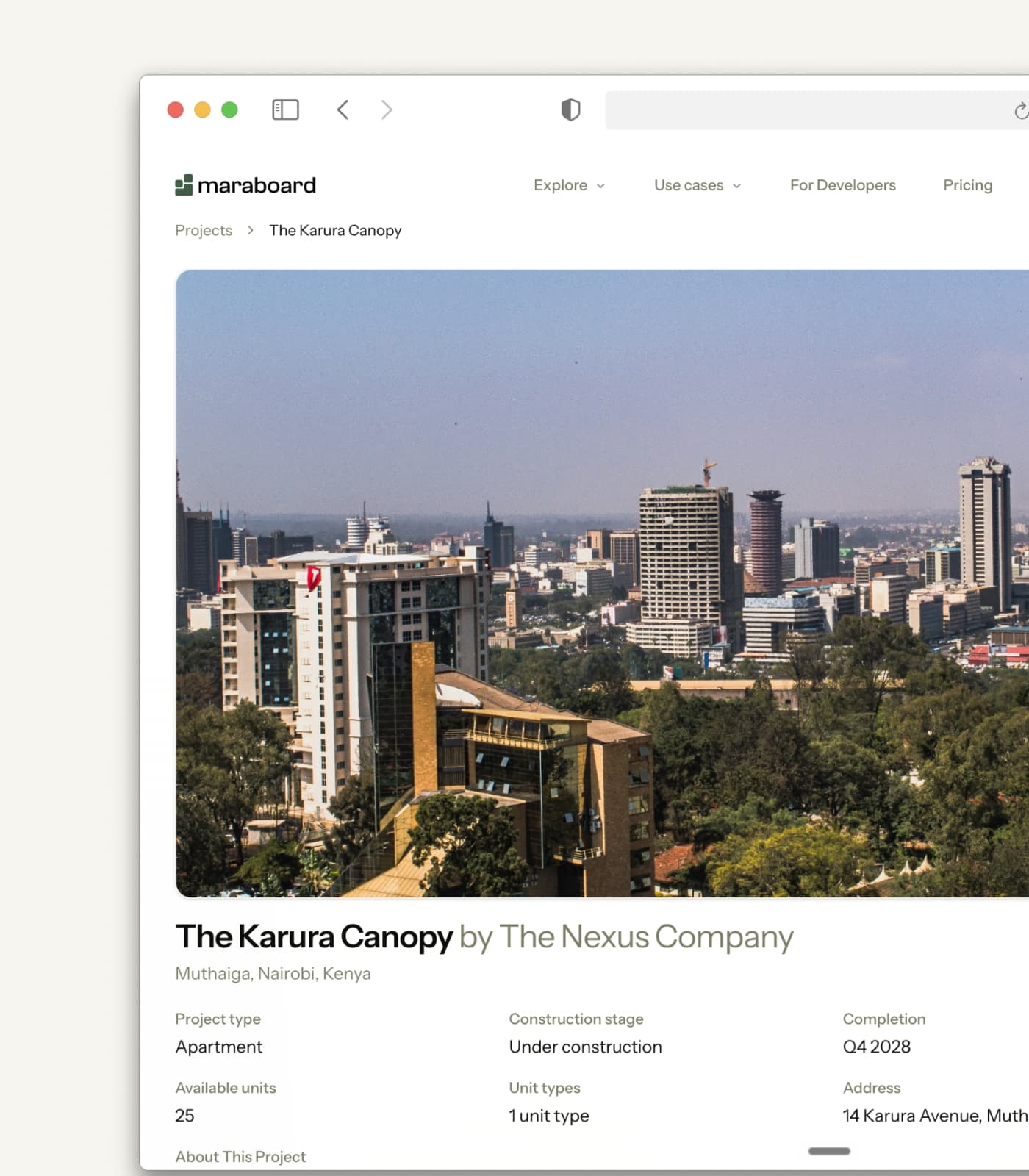1029x1176 pixels.
Task: Click the Address label
Action: (x=872, y=1088)
